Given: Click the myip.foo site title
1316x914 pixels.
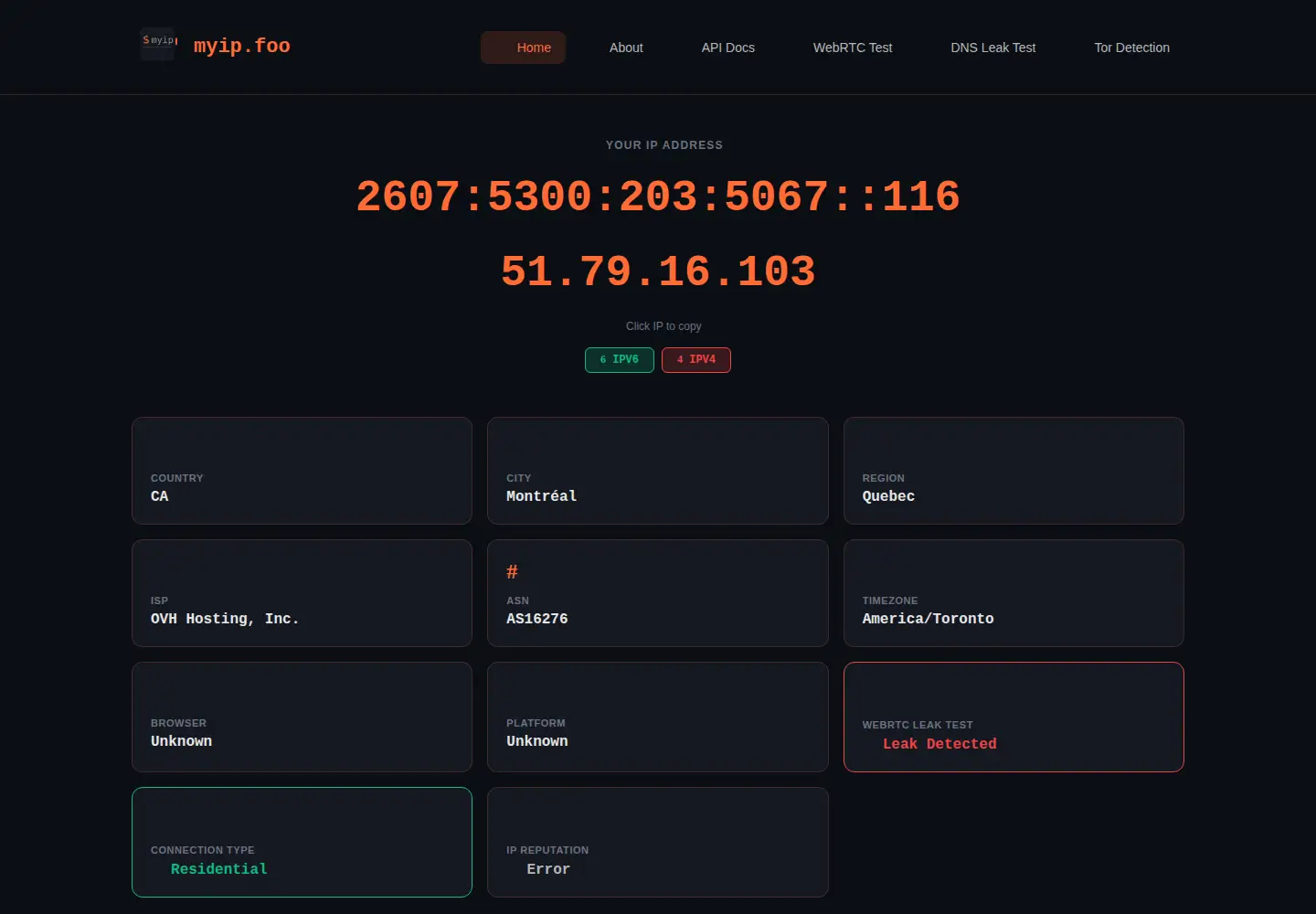Looking at the screenshot, I should [242, 46].
